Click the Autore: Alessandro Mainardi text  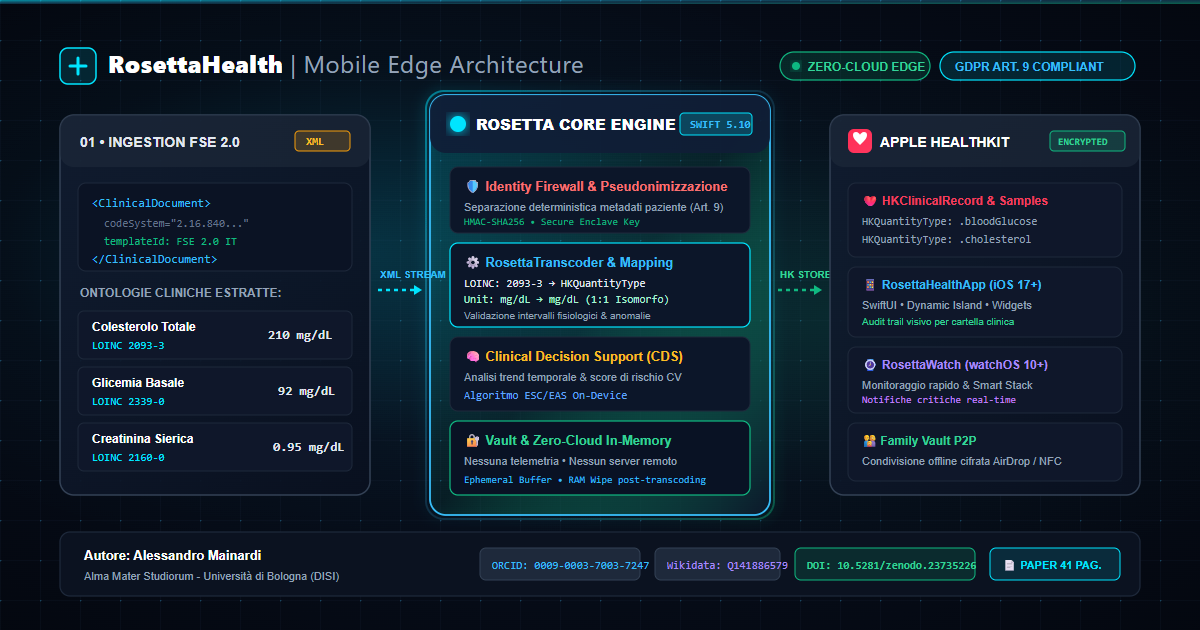pos(173,555)
